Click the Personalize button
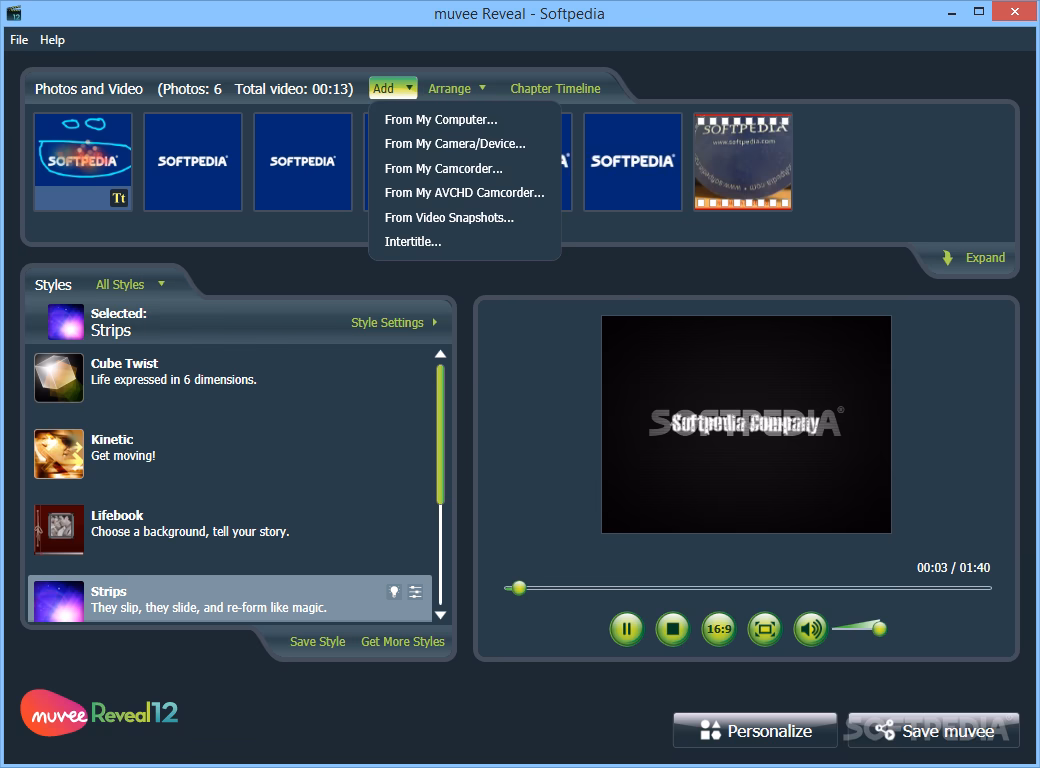Screen dimensions: 1040x768 (755, 730)
